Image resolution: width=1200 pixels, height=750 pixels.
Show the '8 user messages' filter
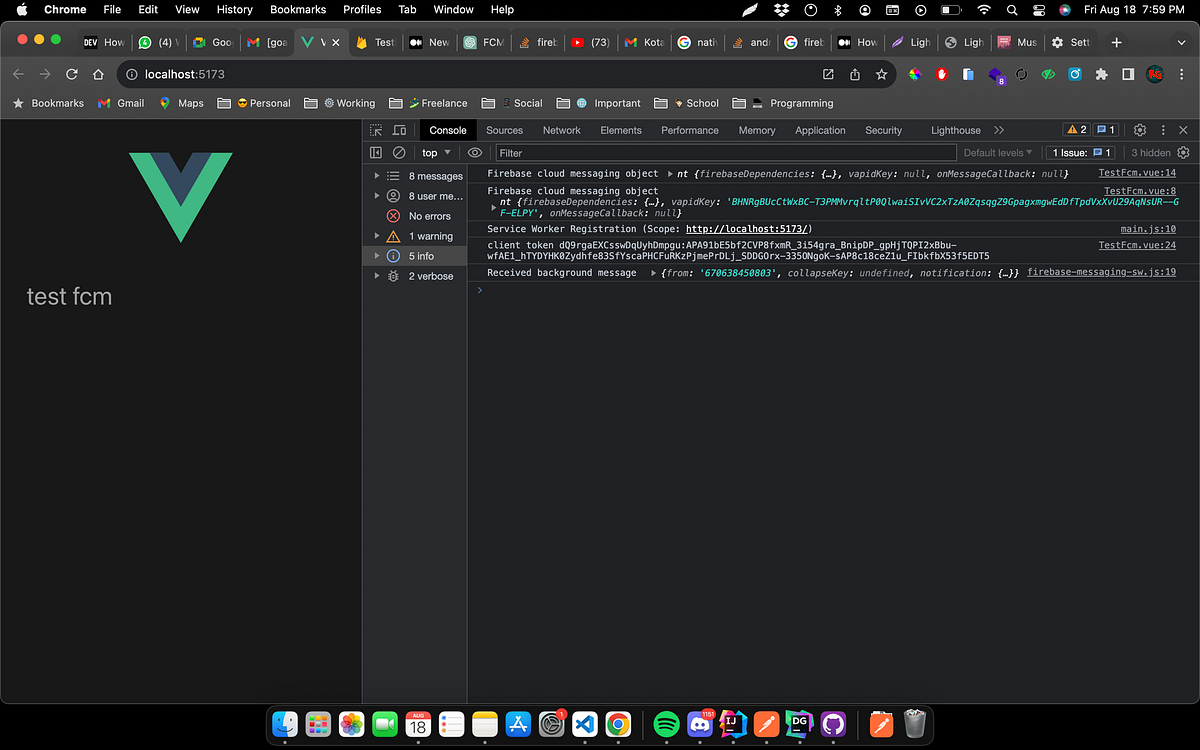425,196
